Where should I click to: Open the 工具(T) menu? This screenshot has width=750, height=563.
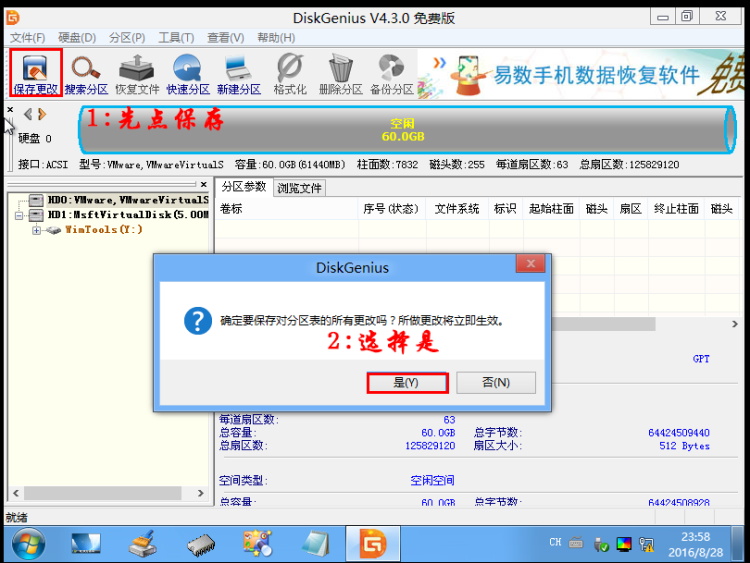(176, 38)
